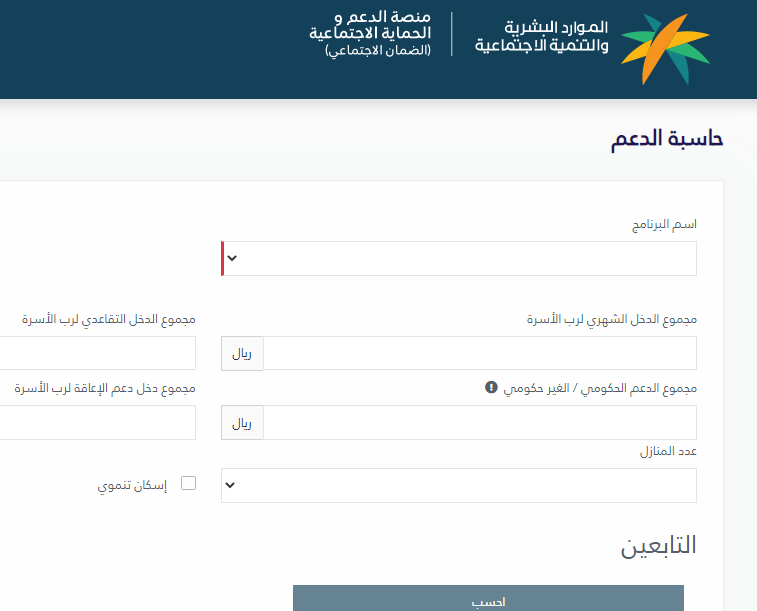Image resolution: width=757 pixels, height=611 pixels.
Task: Click the حاسبة الدعم page heading
Action: (667, 140)
